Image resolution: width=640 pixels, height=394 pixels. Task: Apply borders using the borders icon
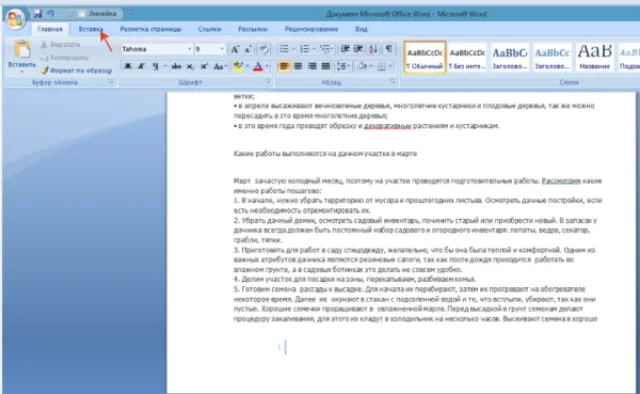click(x=381, y=66)
